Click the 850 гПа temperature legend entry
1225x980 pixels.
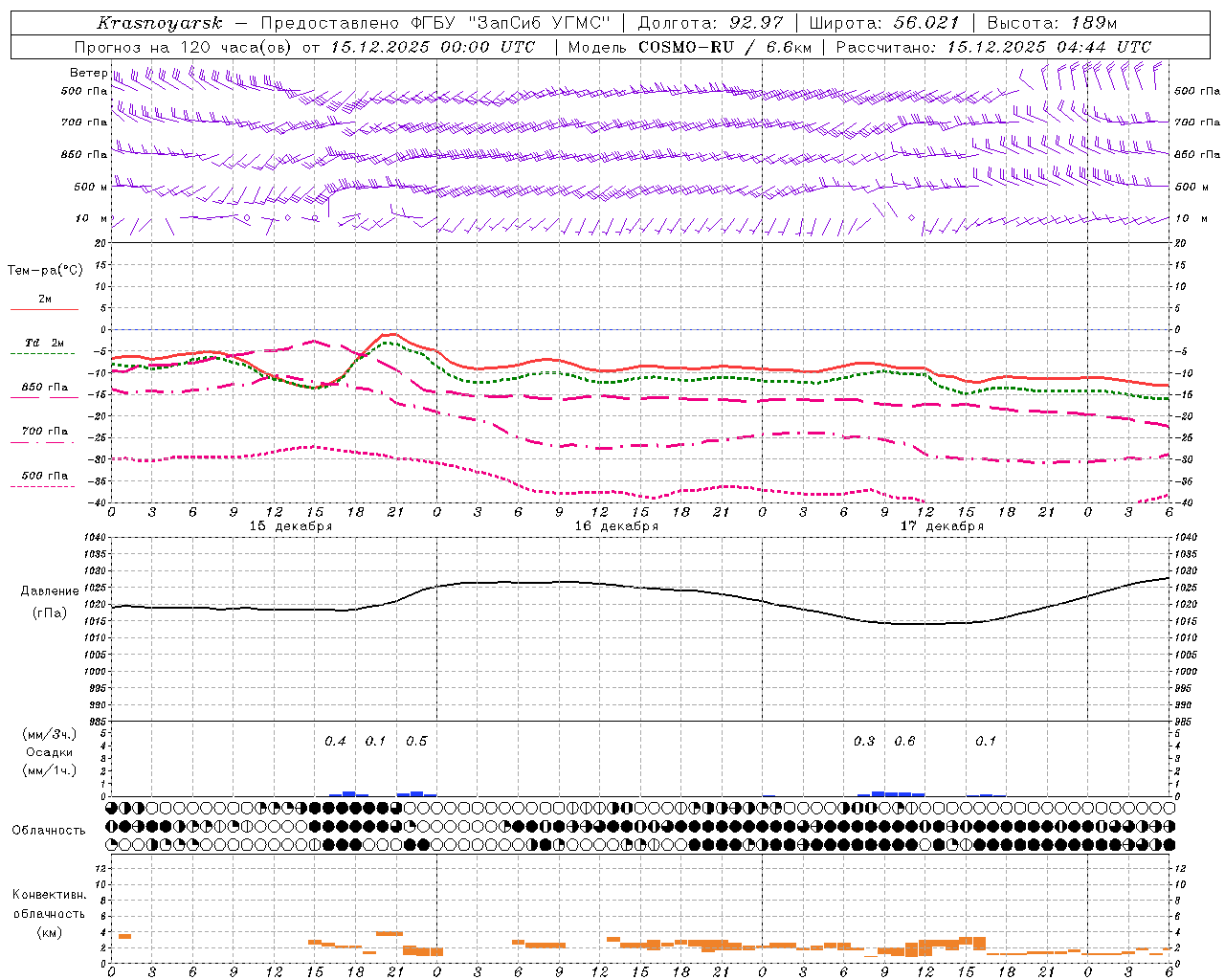click(45, 388)
